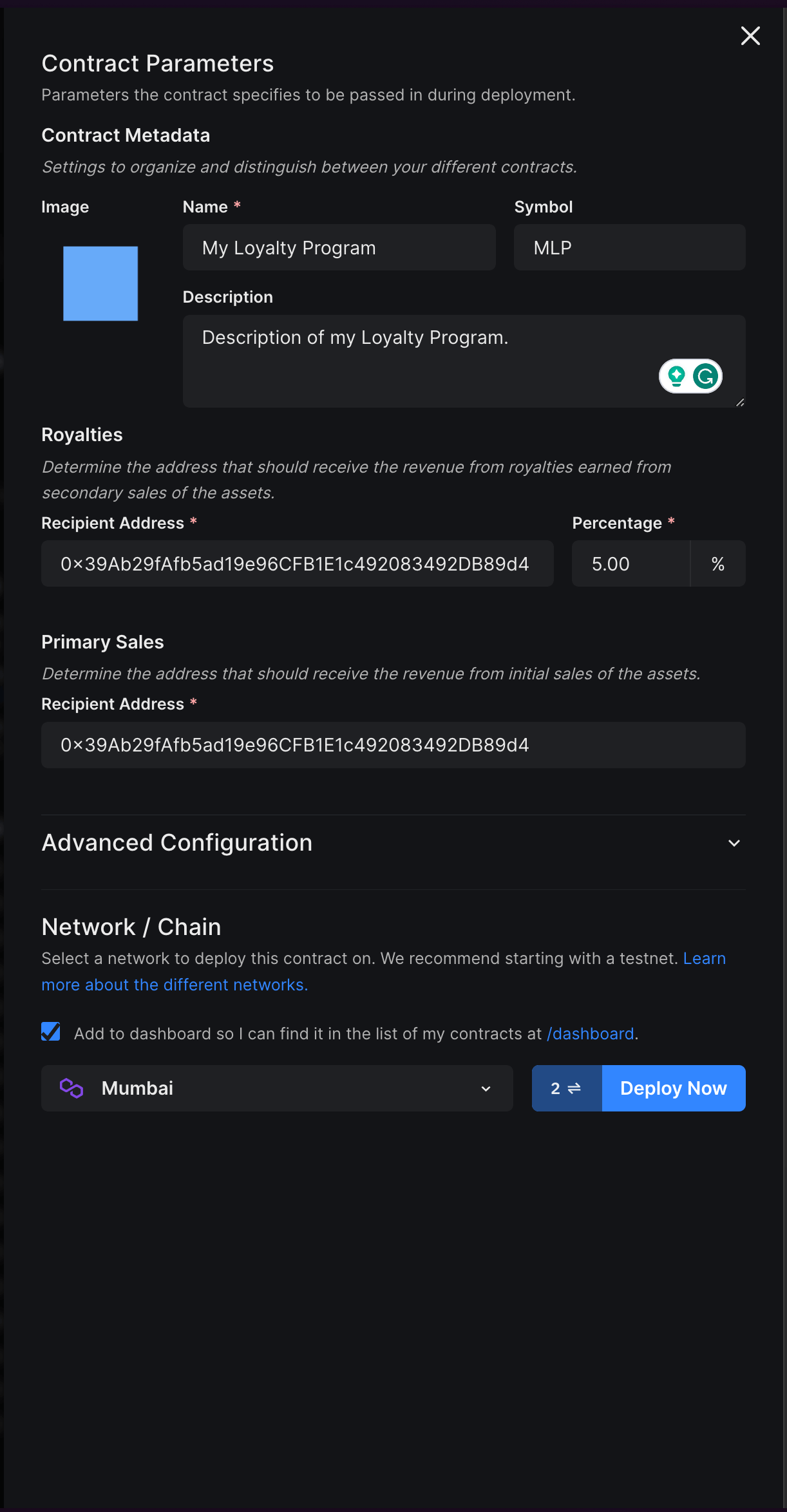
Task: Collapse the Advanced Configuration section
Action: coord(734,842)
